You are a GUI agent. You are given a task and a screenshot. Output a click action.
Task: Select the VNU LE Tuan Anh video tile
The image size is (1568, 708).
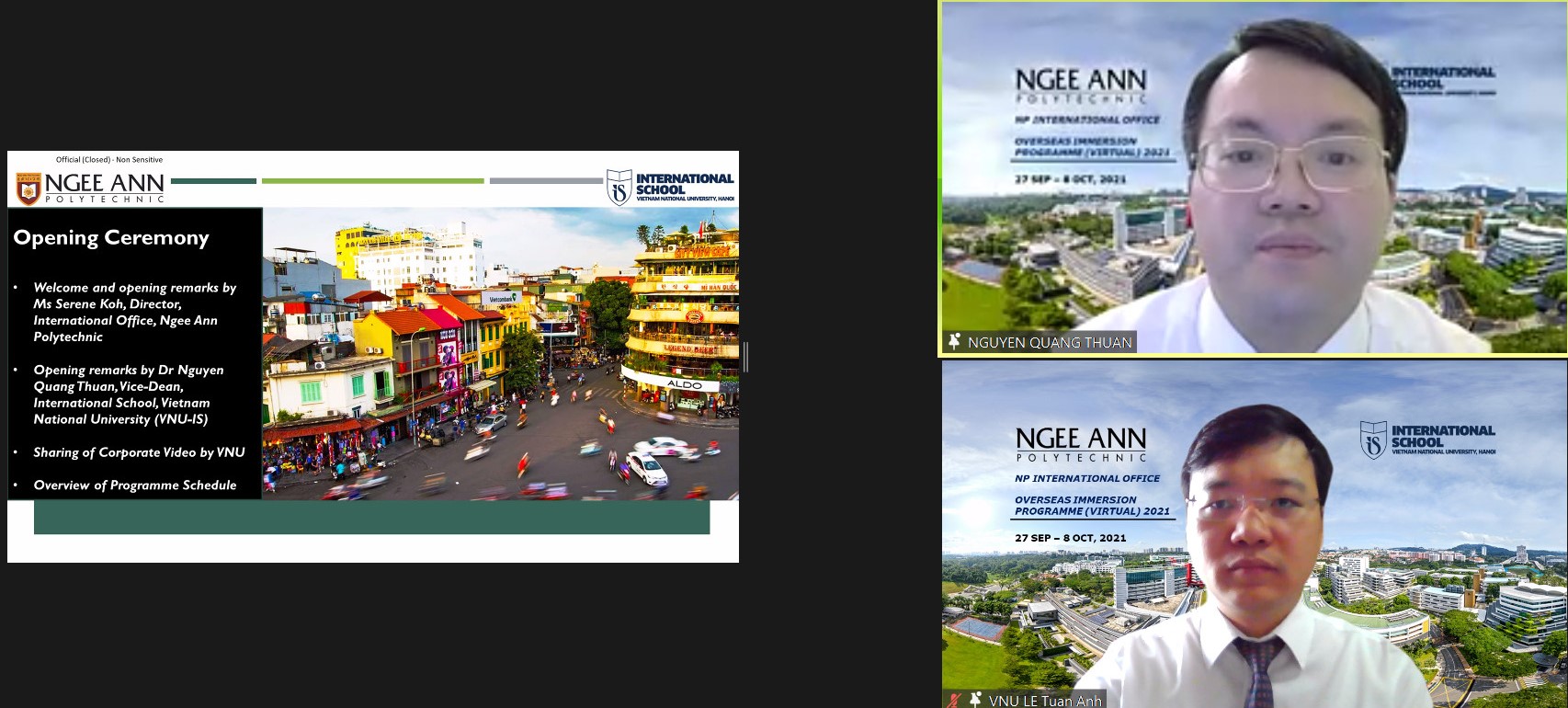tap(1255, 534)
